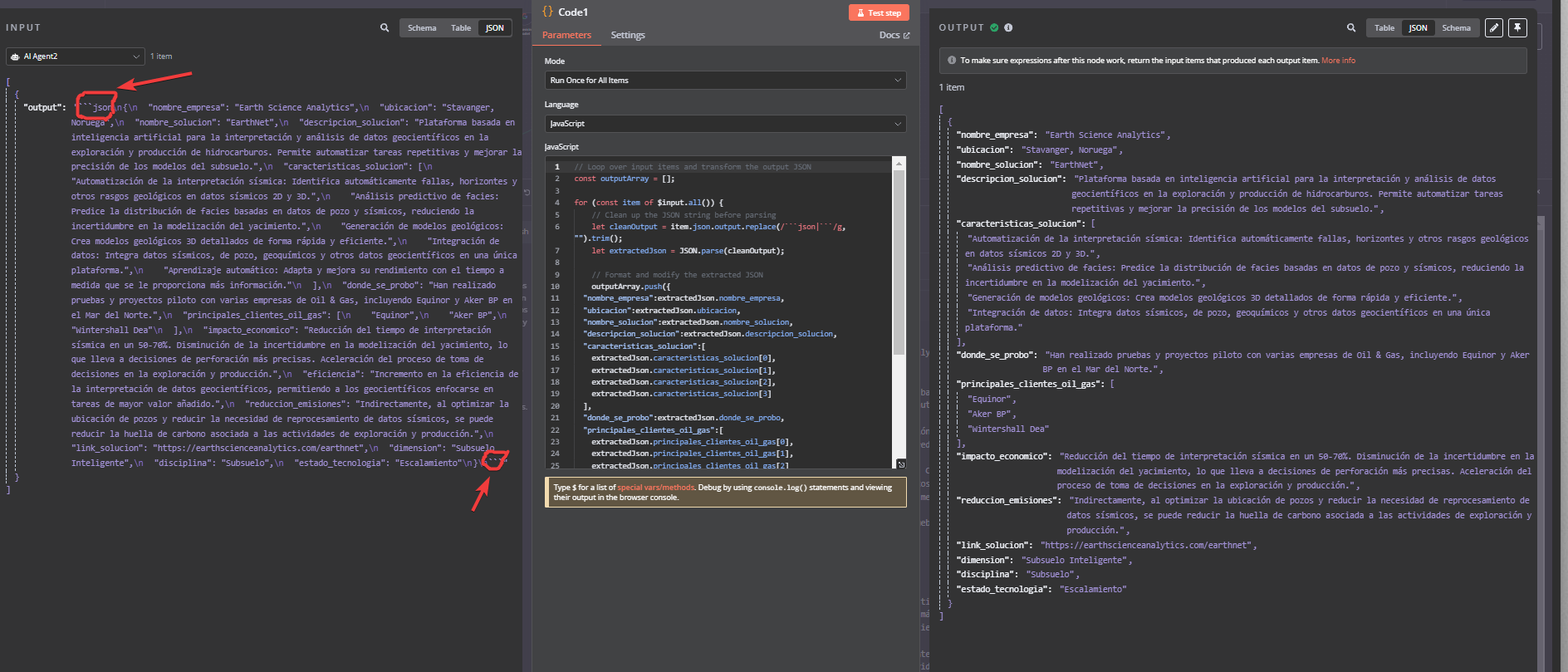Switch the Input view to Table
This screenshot has height=672, width=1568.
461,28
